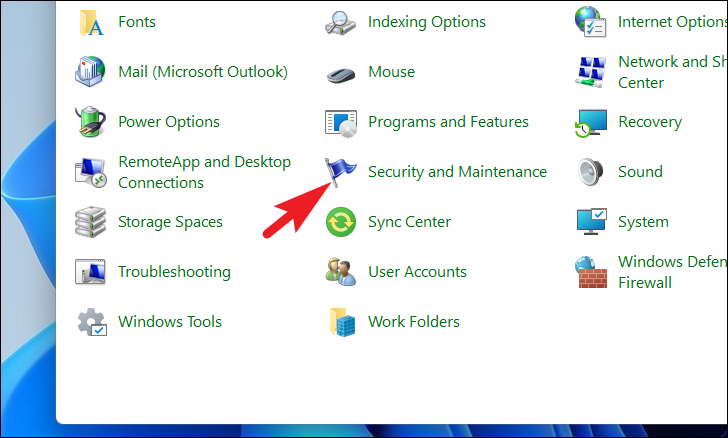Open Storage Spaces link

[170, 222]
